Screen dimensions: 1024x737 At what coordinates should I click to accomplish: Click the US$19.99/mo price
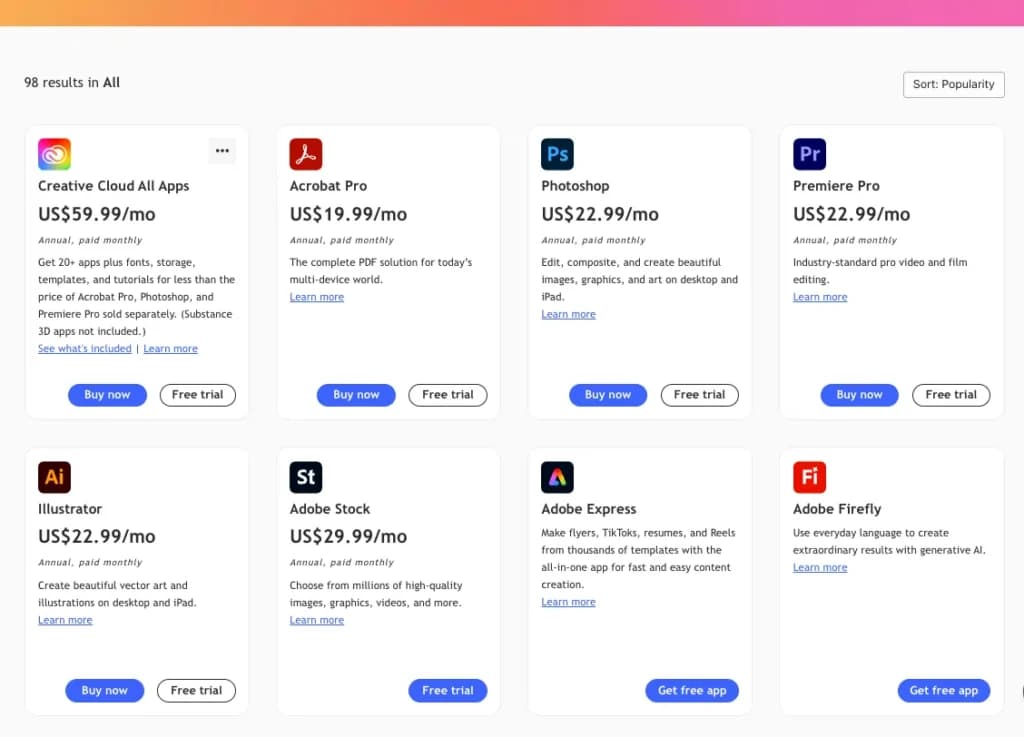pyautogui.click(x=348, y=214)
